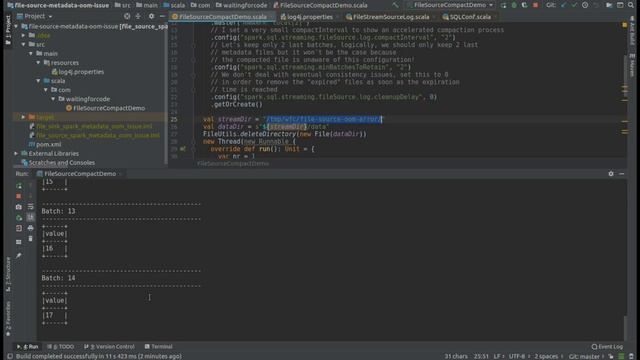
Task: Hide the Run panel with minus icon
Action: click(622, 174)
